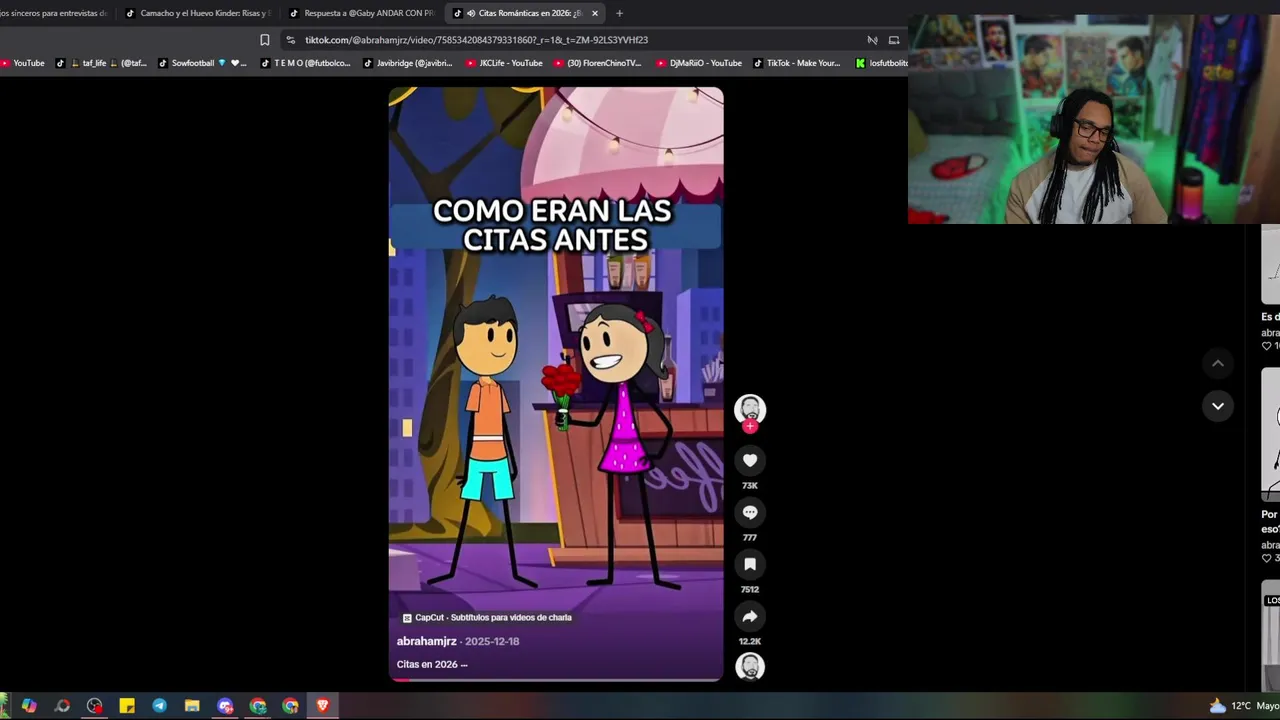
Task: Seek in the red video progress bar
Action: coord(556,680)
